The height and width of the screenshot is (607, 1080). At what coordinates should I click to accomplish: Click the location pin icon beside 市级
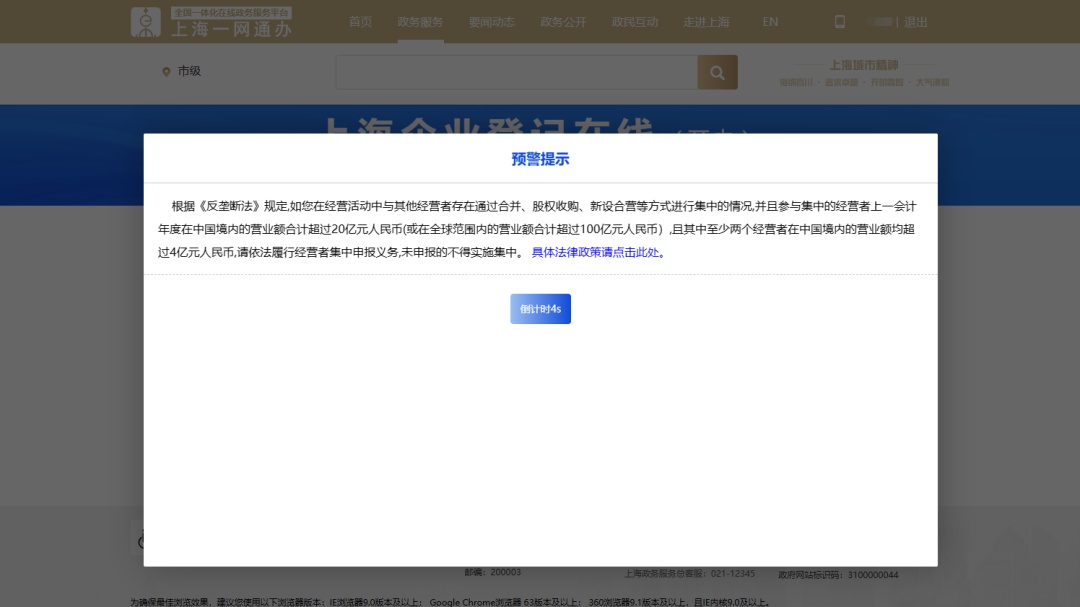click(166, 71)
